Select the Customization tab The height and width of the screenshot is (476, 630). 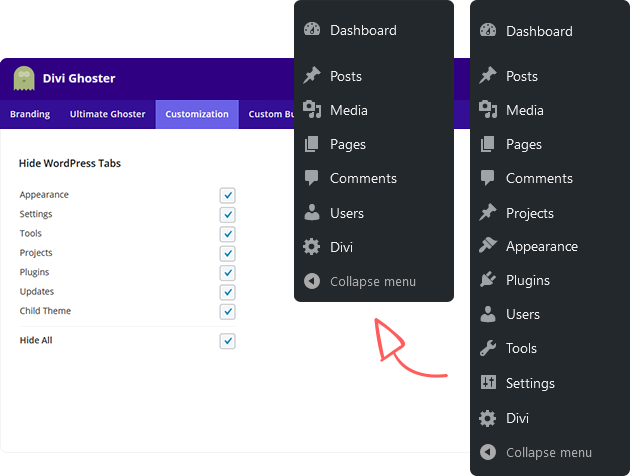click(x=197, y=114)
